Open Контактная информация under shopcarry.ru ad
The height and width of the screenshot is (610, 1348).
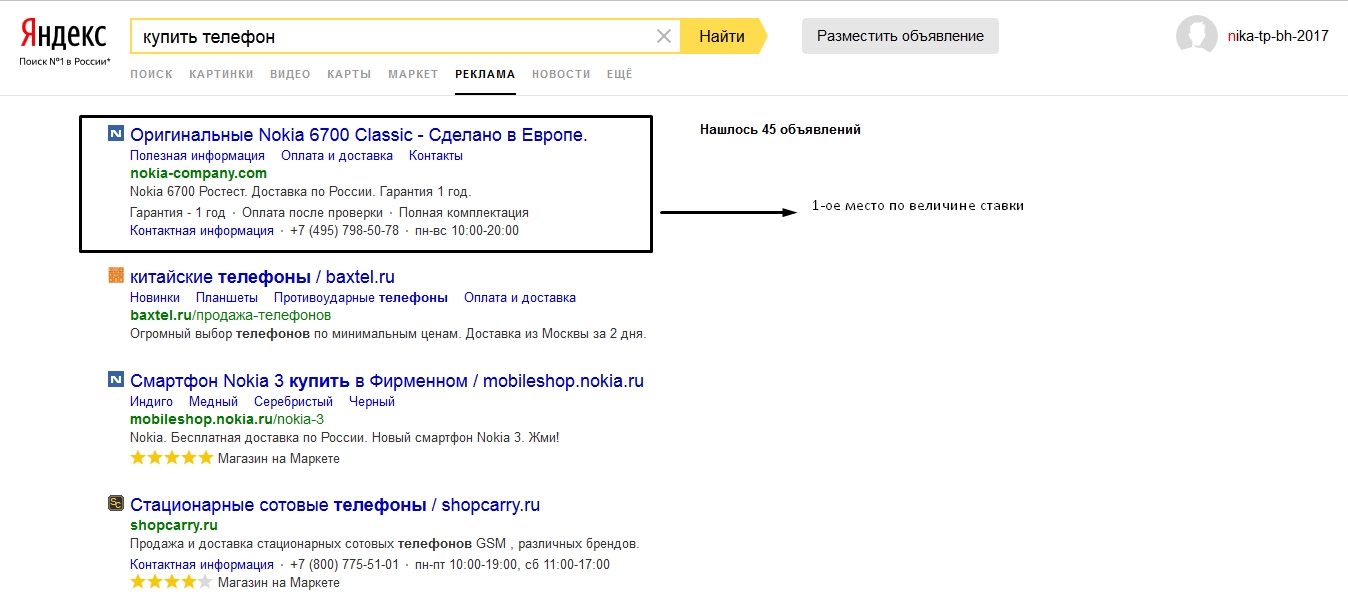pos(202,564)
